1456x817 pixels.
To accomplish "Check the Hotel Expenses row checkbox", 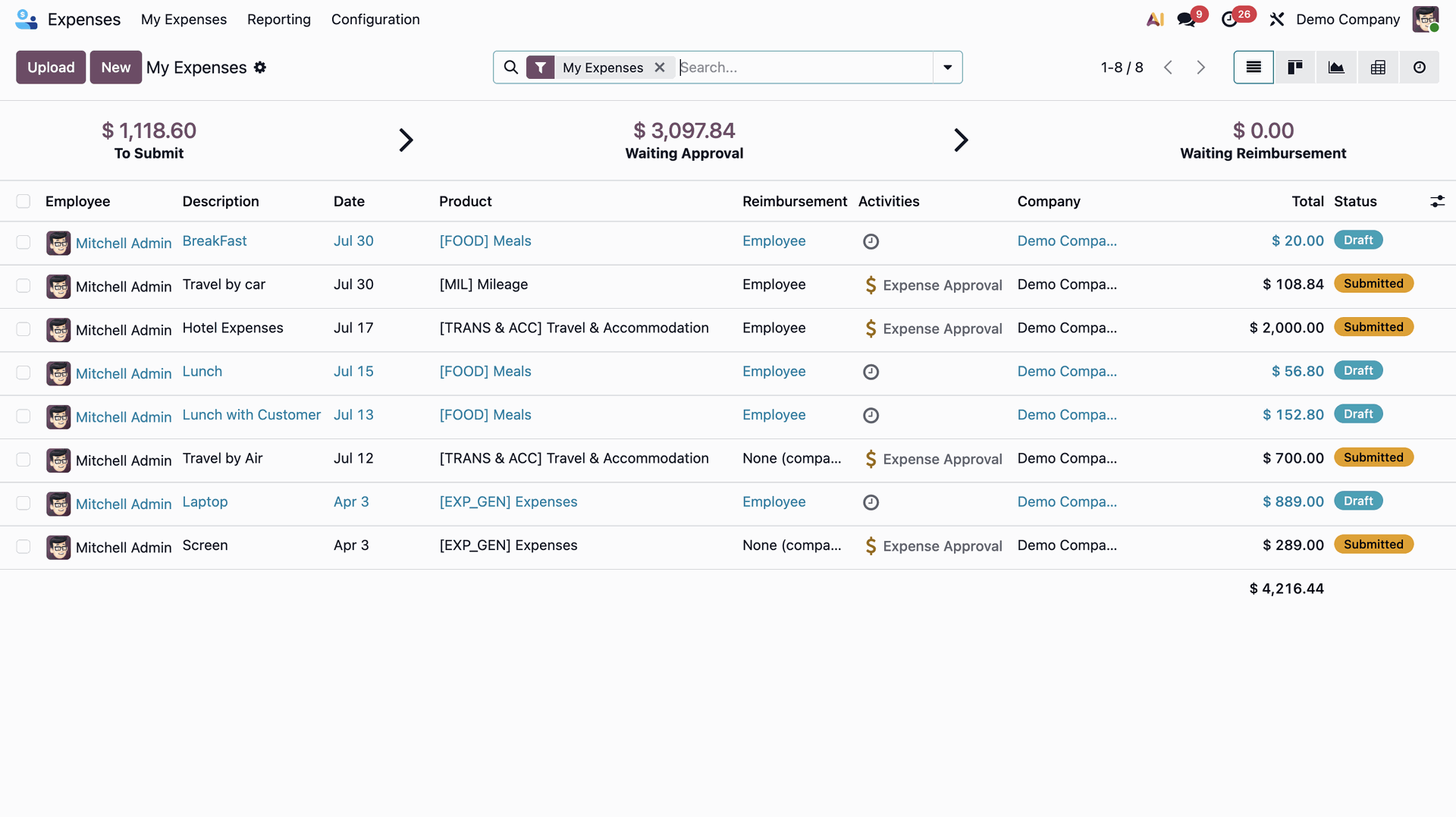I will (24, 329).
